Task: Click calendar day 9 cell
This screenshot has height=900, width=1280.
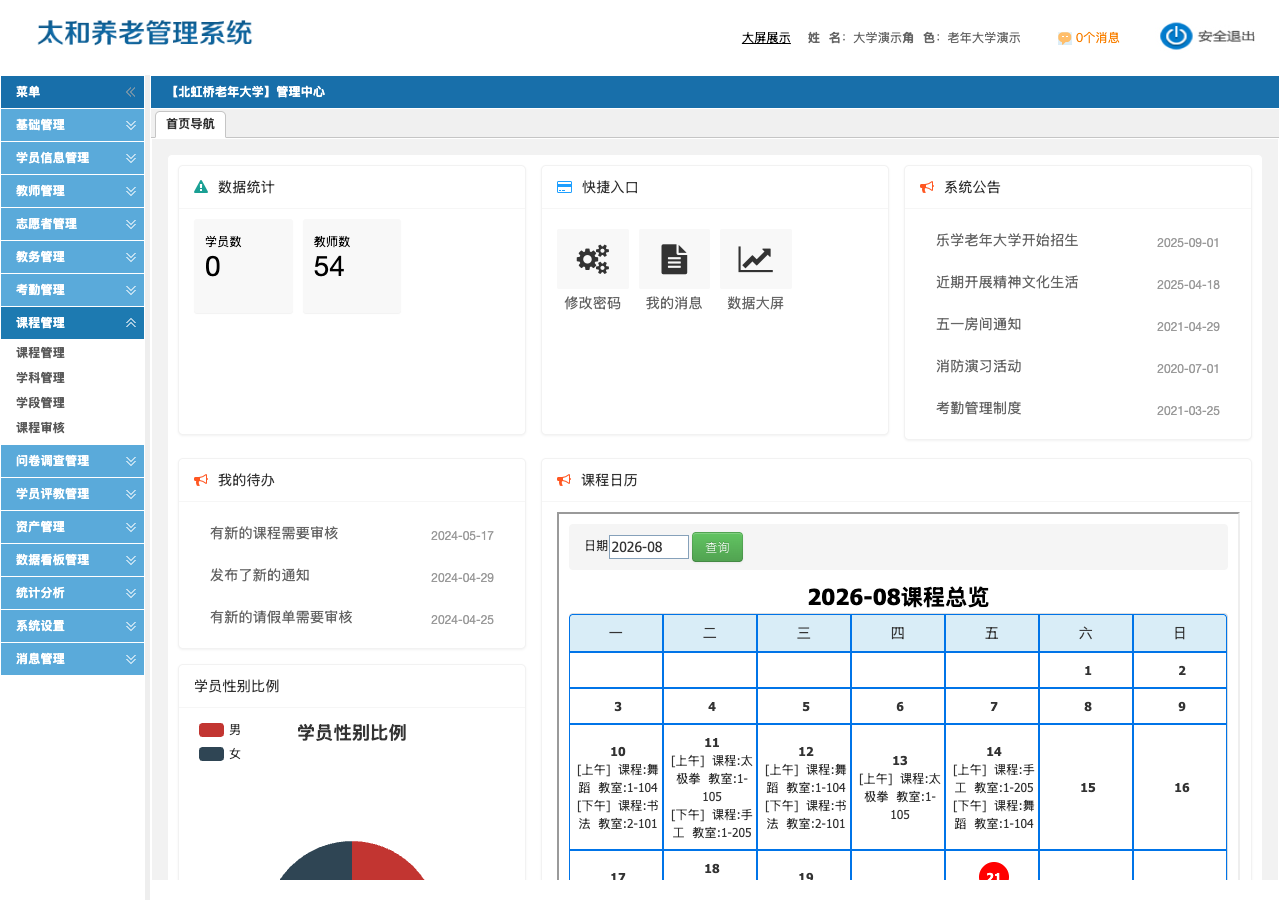Action: 1180,706
